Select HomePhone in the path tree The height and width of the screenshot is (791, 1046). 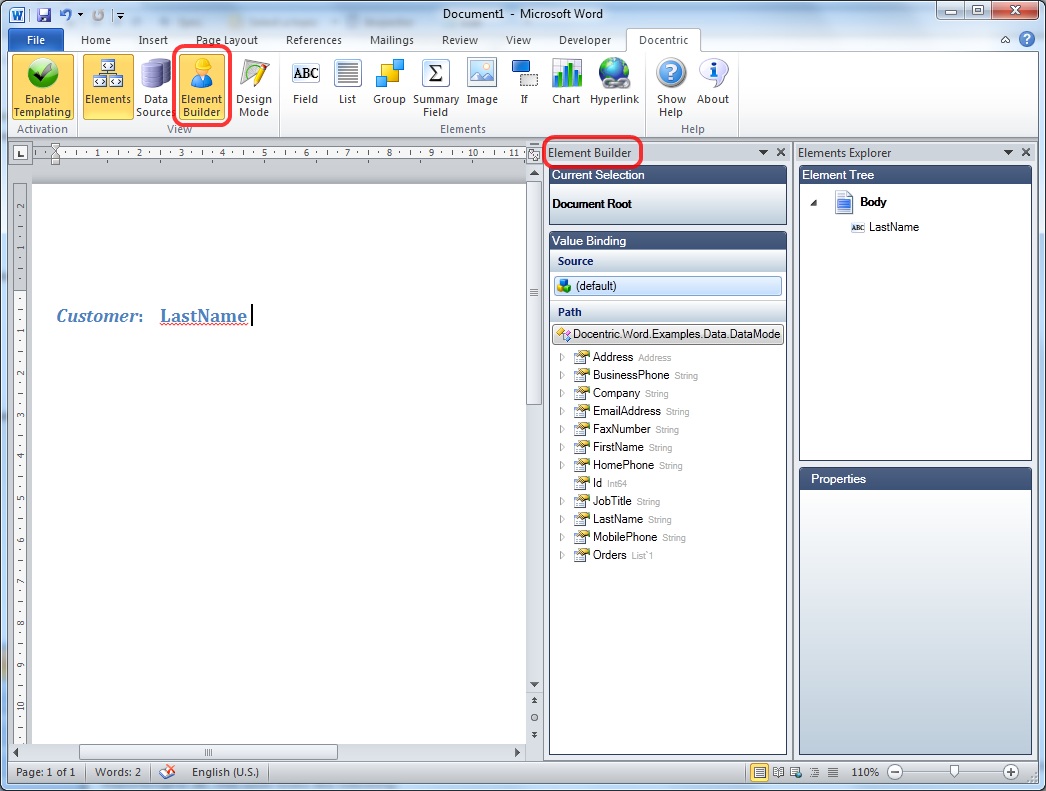click(x=623, y=465)
